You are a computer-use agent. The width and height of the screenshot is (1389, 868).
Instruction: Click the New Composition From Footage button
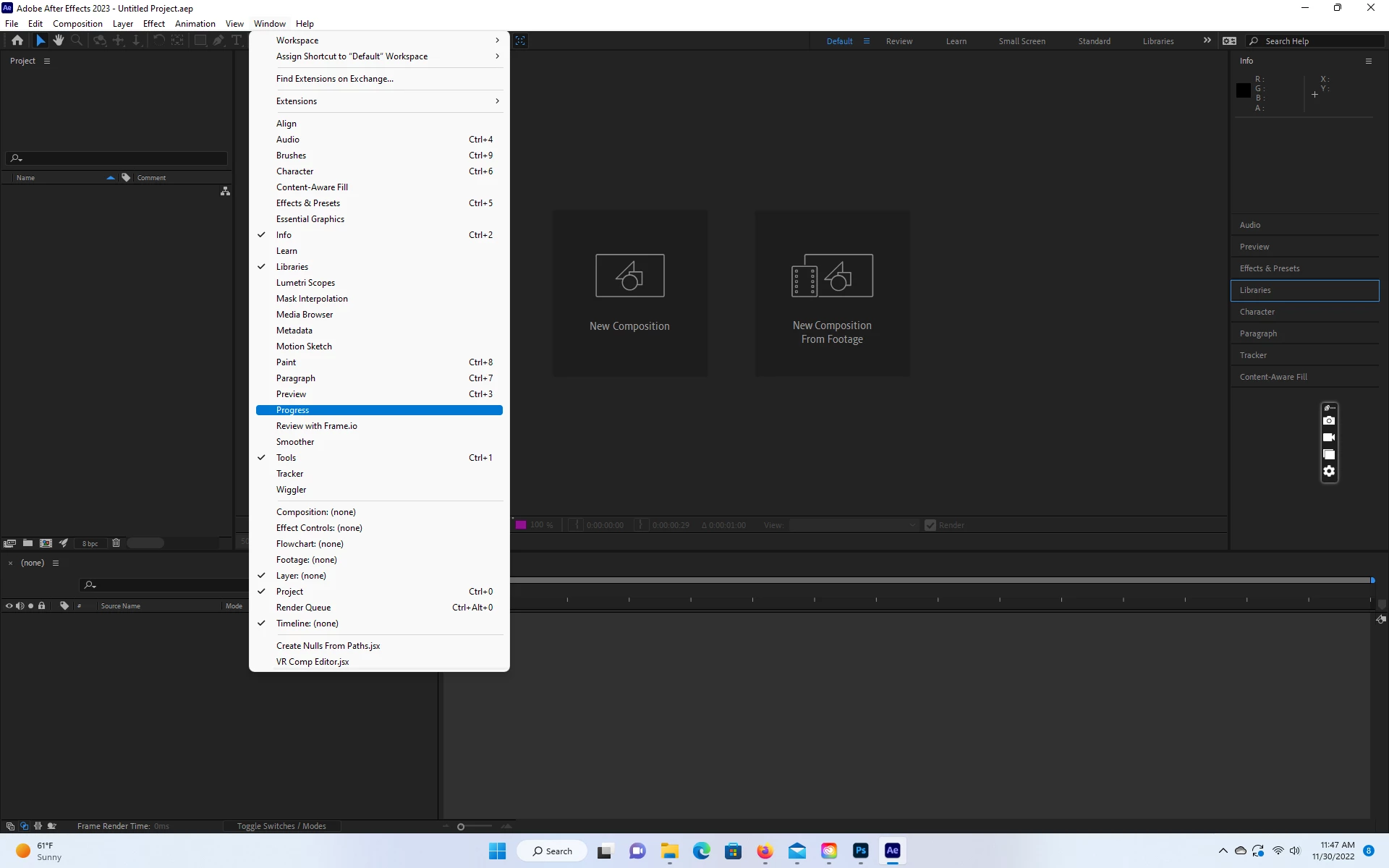click(x=832, y=293)
